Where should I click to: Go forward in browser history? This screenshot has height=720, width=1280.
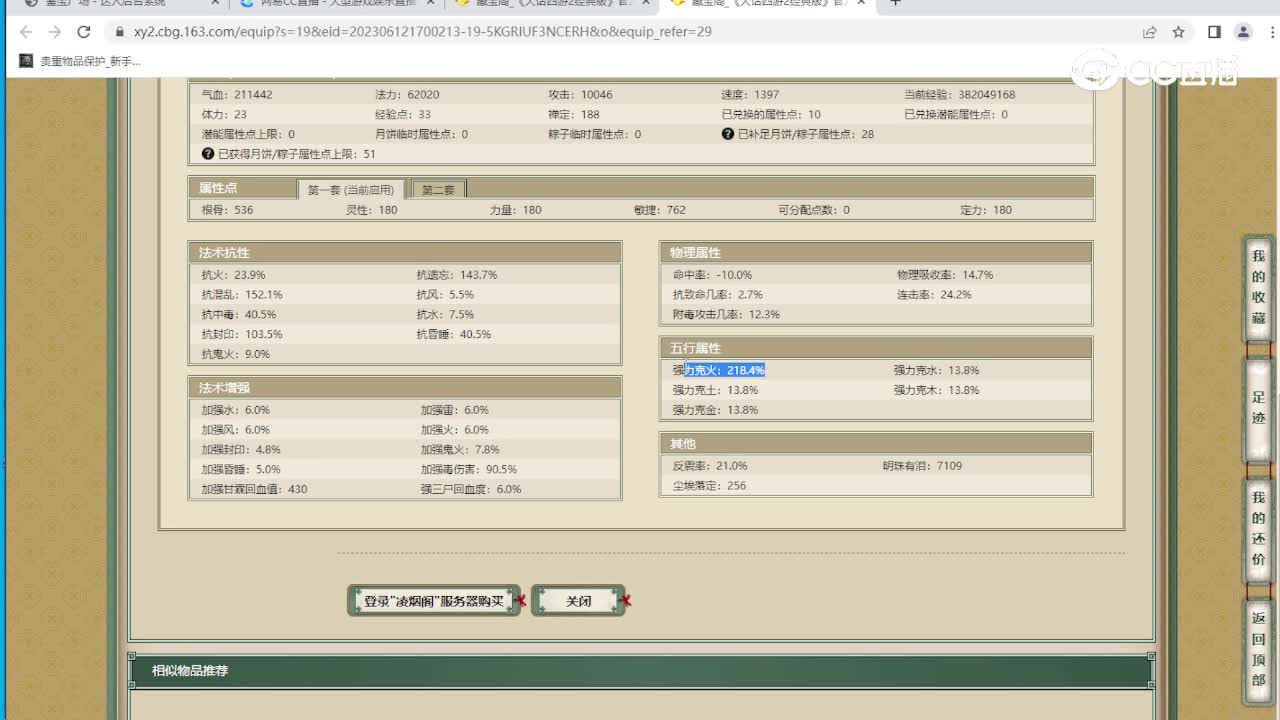click(55, 32)
